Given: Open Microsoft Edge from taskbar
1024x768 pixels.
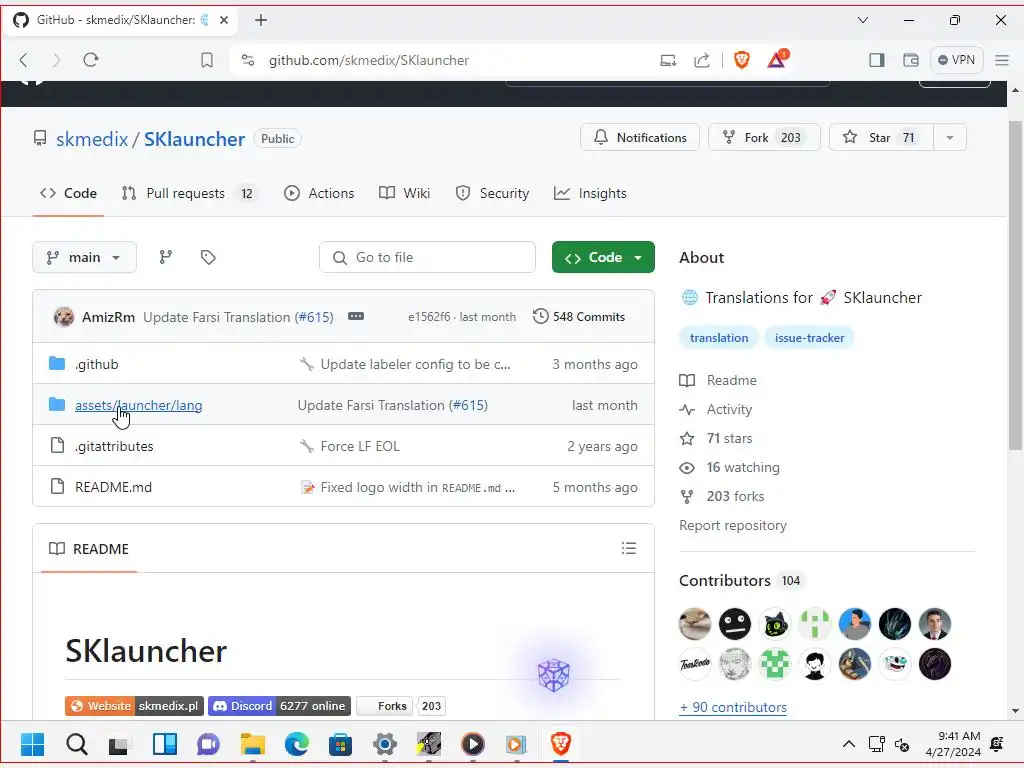Looking at the screenshot, I should tap(296, 744).
